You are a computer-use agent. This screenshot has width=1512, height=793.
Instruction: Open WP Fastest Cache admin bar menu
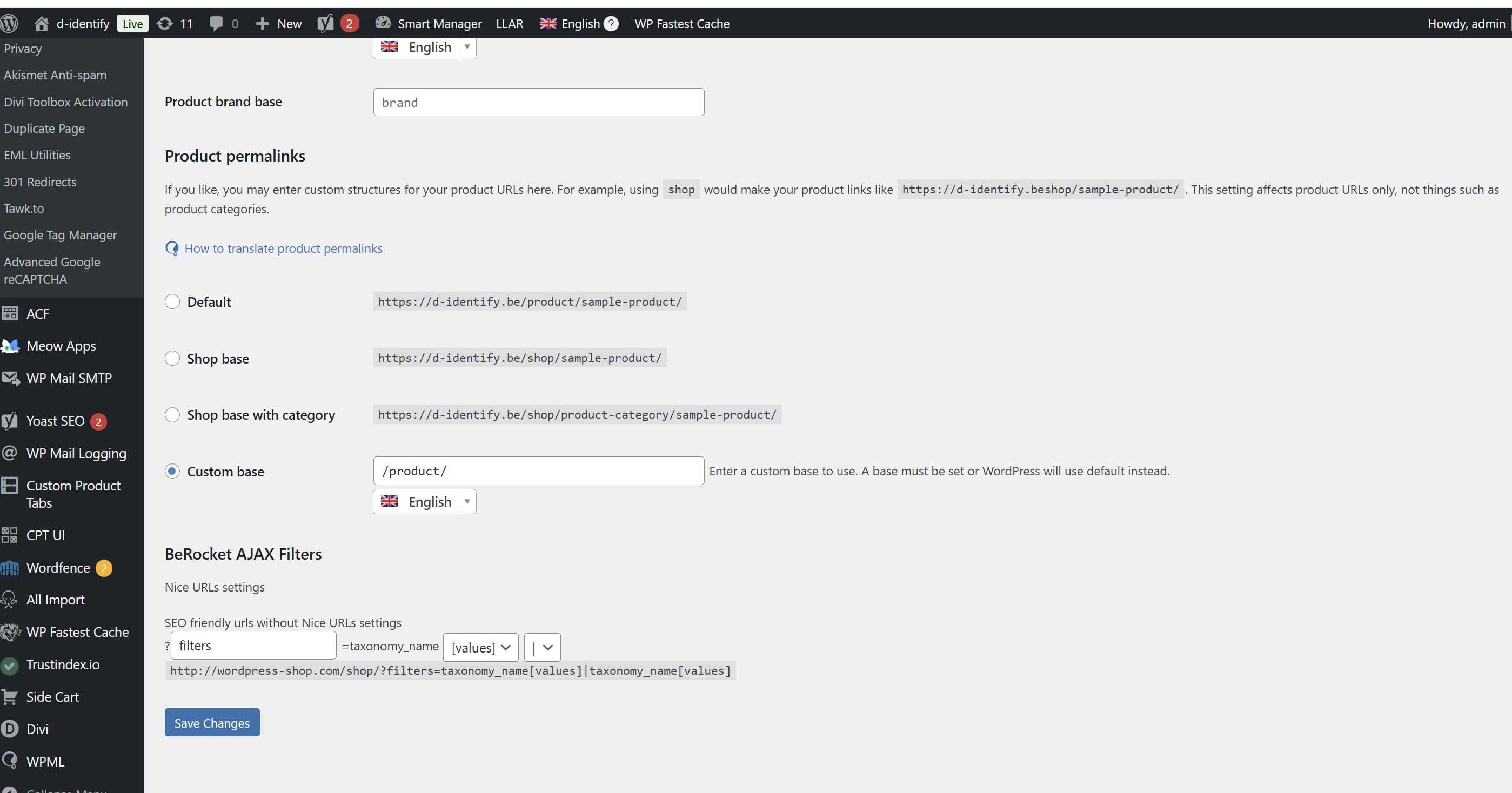681,23
